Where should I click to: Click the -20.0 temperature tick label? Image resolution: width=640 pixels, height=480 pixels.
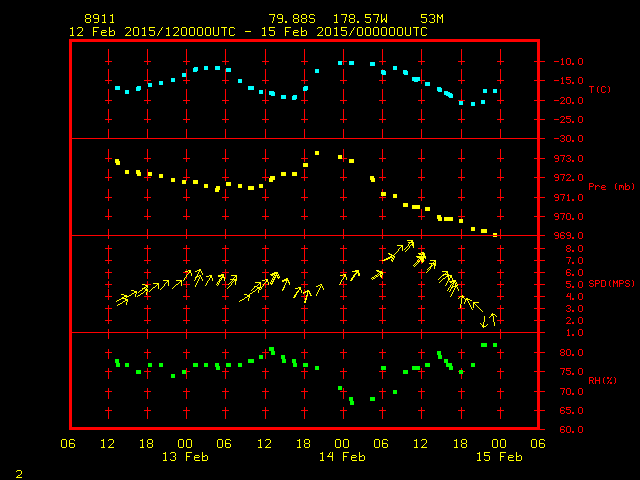click(x=569, y=101)
